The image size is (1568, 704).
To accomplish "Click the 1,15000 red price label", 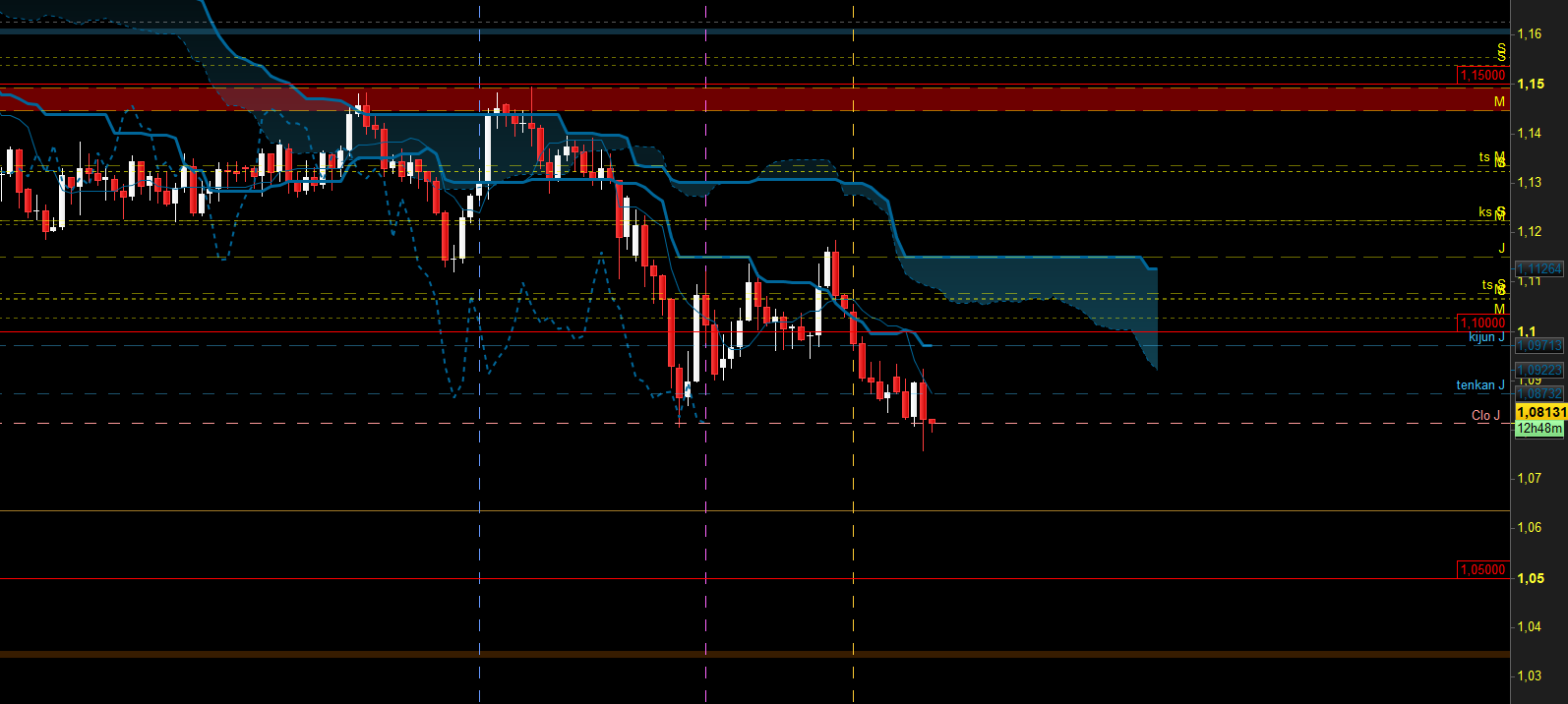I will click(1482, 75).
